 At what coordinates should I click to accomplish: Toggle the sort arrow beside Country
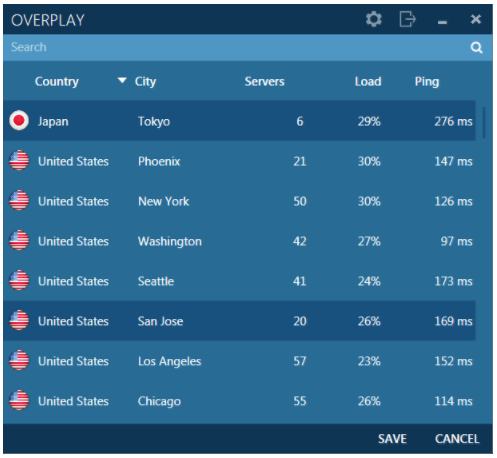point(122,80)
